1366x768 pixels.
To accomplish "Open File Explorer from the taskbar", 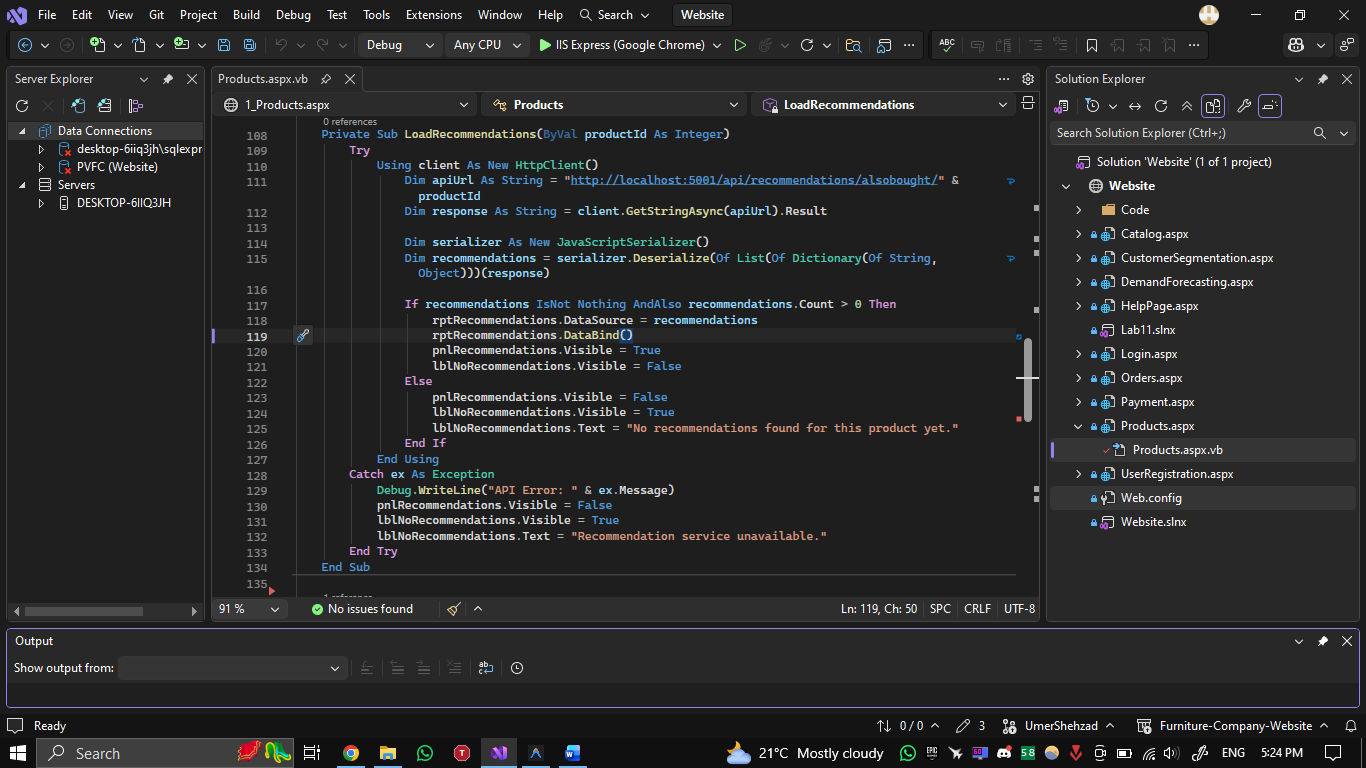I will (388, 753).
